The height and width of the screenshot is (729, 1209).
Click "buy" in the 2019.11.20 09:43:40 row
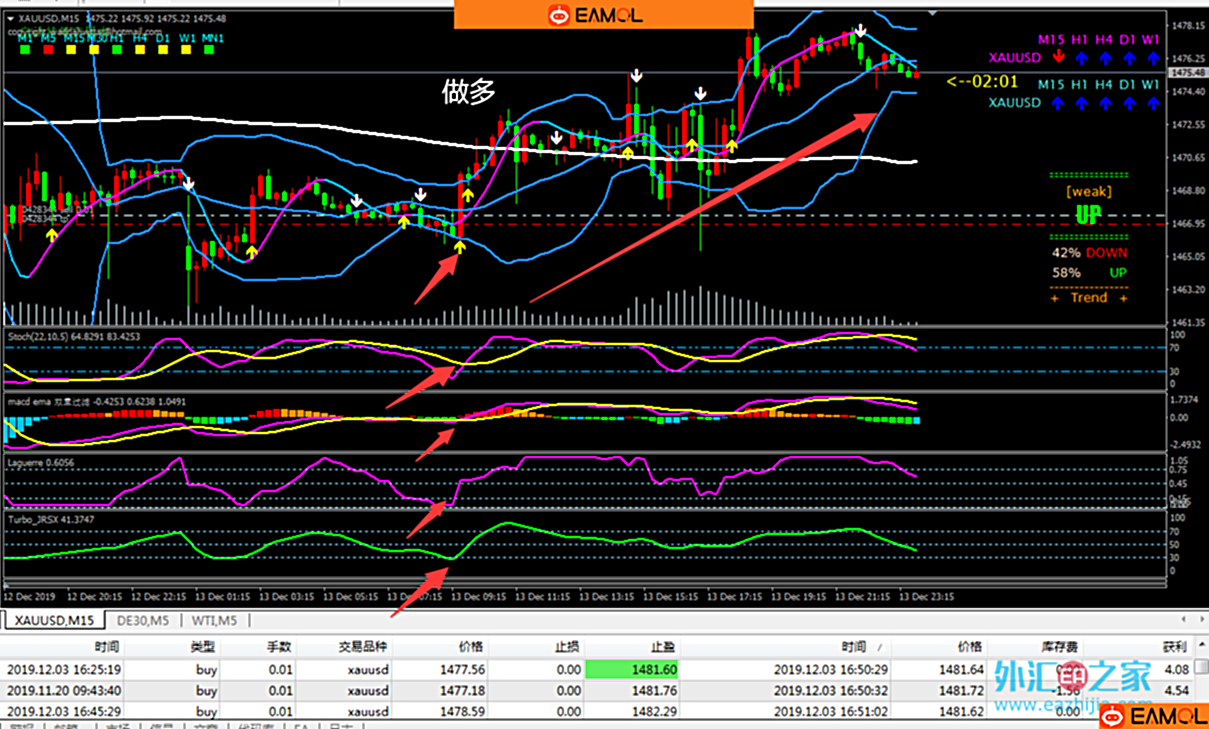pos(207,690)
